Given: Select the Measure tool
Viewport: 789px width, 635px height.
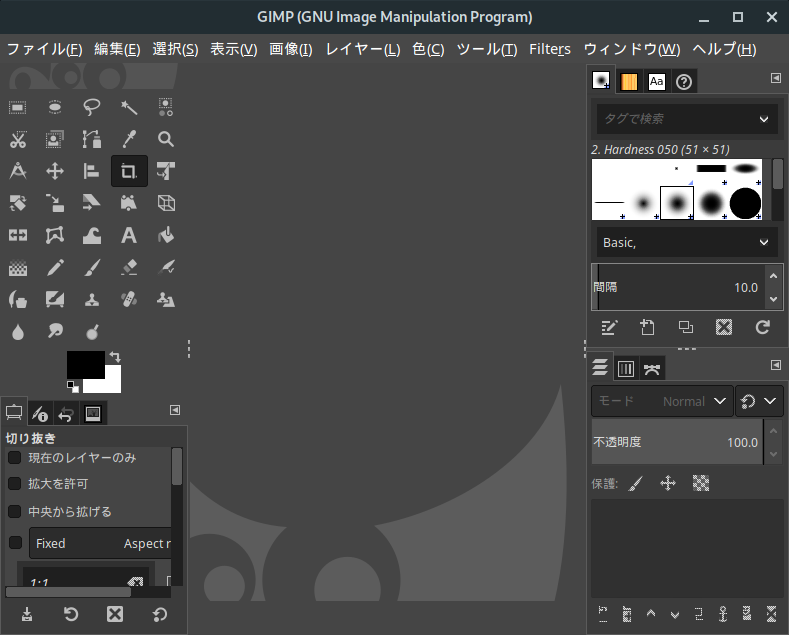Looking at the screenshot, I should pyautogui.click(x=18, y=172).
